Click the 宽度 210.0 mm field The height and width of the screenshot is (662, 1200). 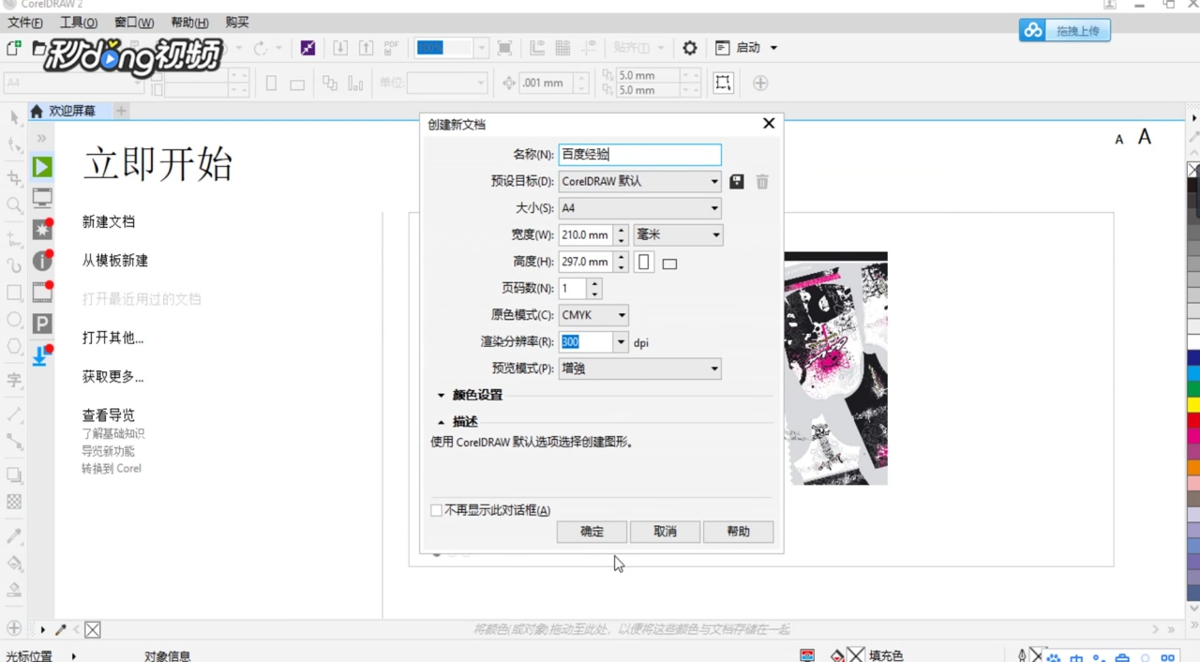coord(586,235)
